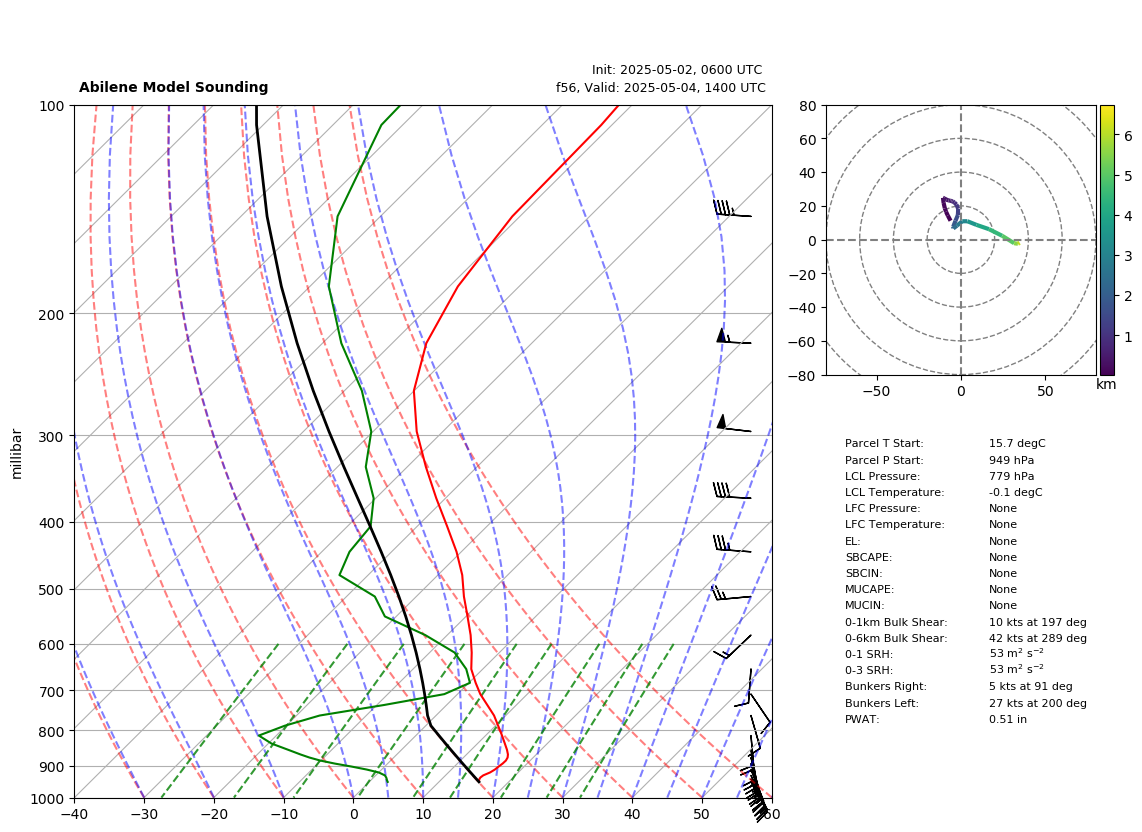The image size is (1142, 832).
Task: Click the Parcel T Start label
Action: [884, 443]
